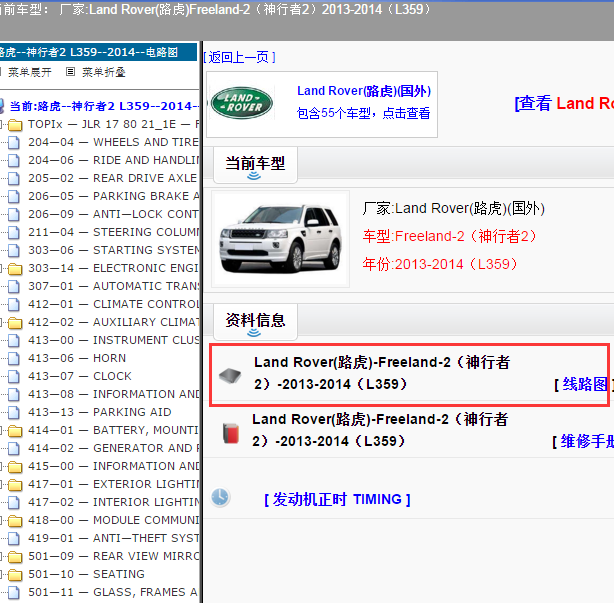Click the 查看 Land Rover link on right
Screen dimensions: 614x603
tap(564, 103)
